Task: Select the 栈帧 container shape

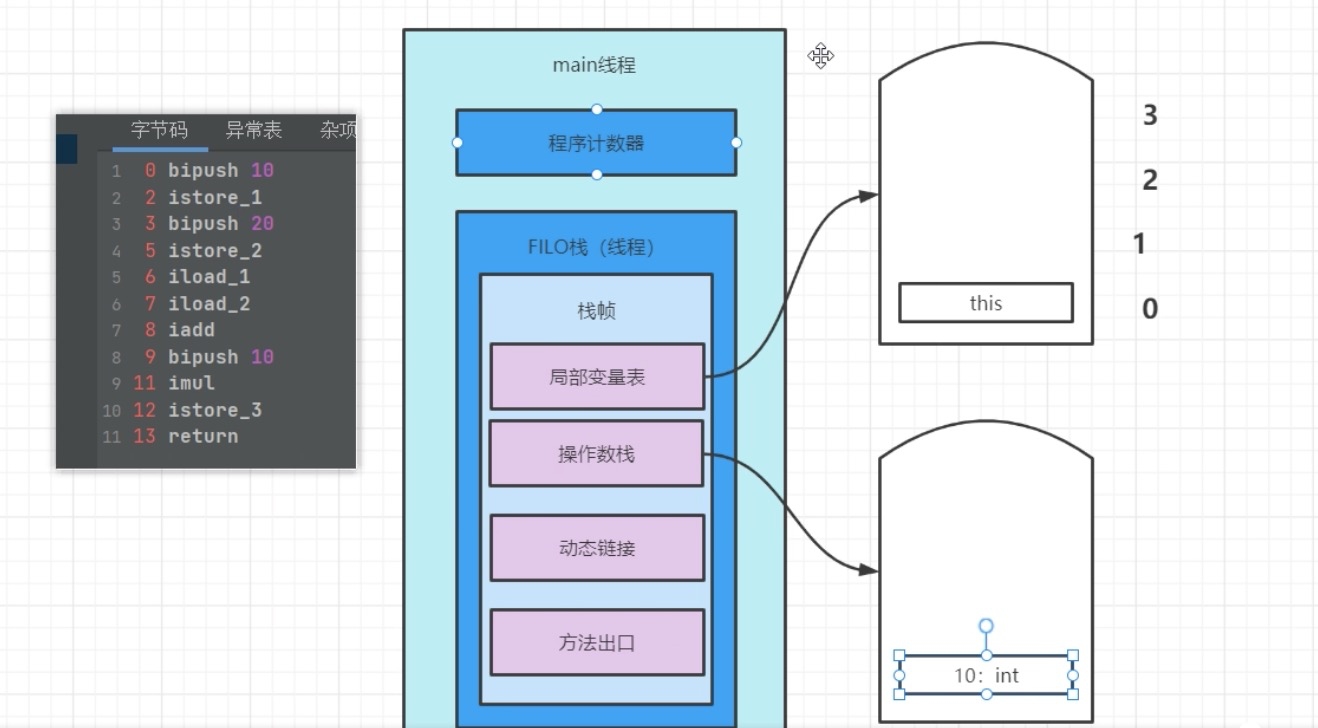Action: 597,310
